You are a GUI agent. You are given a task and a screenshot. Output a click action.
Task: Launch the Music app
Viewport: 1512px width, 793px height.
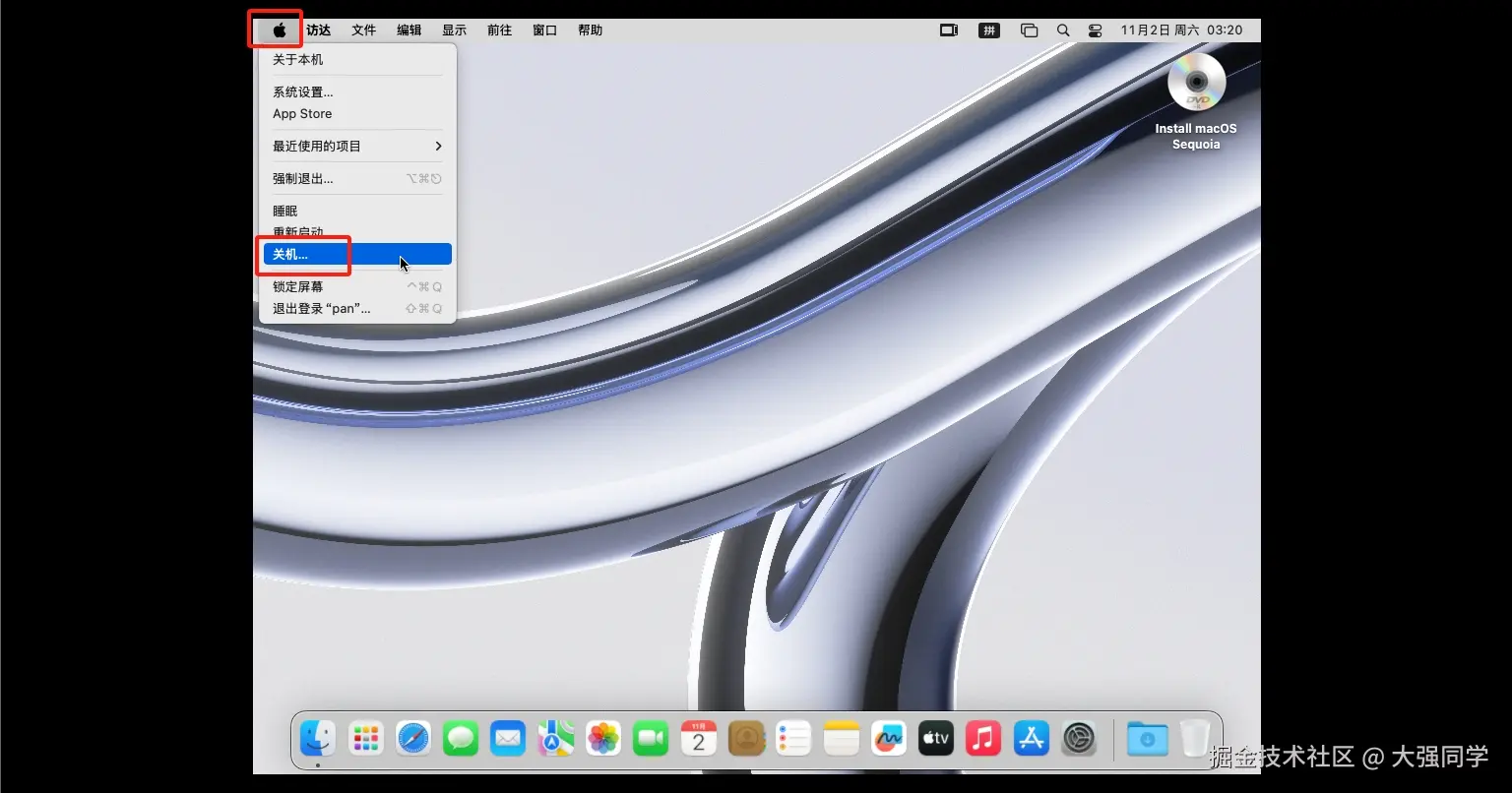(x=983, y=738)
